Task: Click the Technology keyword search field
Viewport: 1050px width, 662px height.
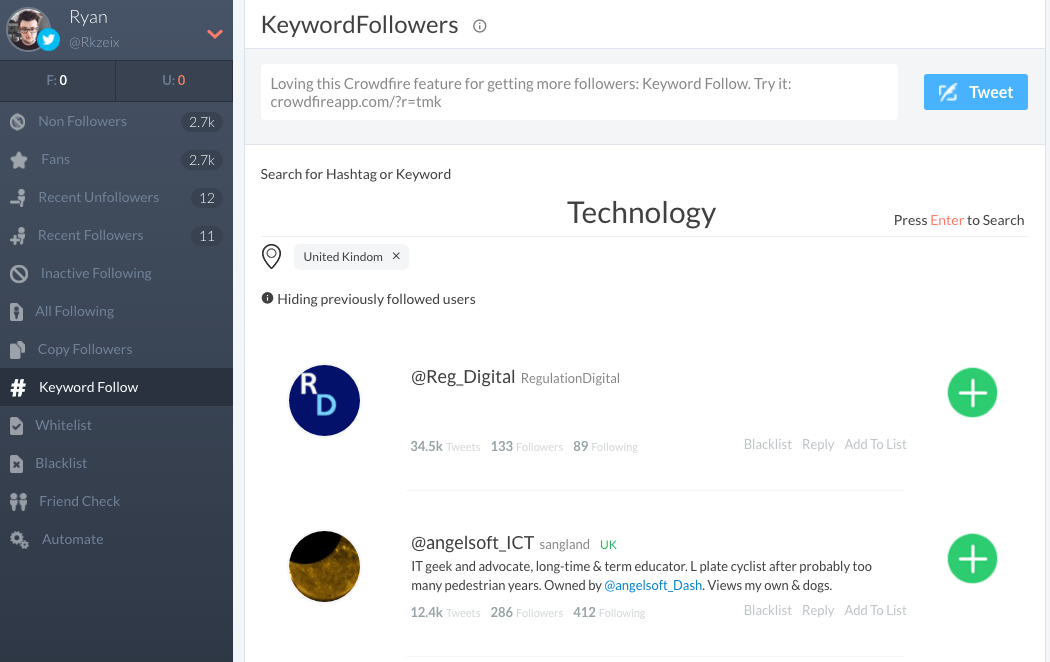Action: tap(642, 213)
